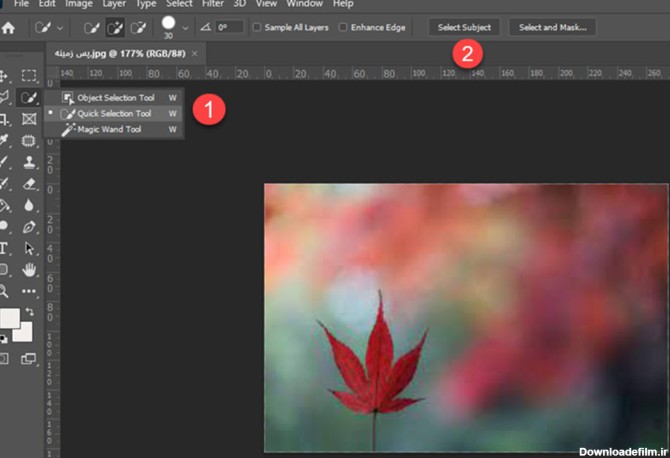670x458 pixels.
Task: Open the Help menu
Action: (x=343, y=4)
